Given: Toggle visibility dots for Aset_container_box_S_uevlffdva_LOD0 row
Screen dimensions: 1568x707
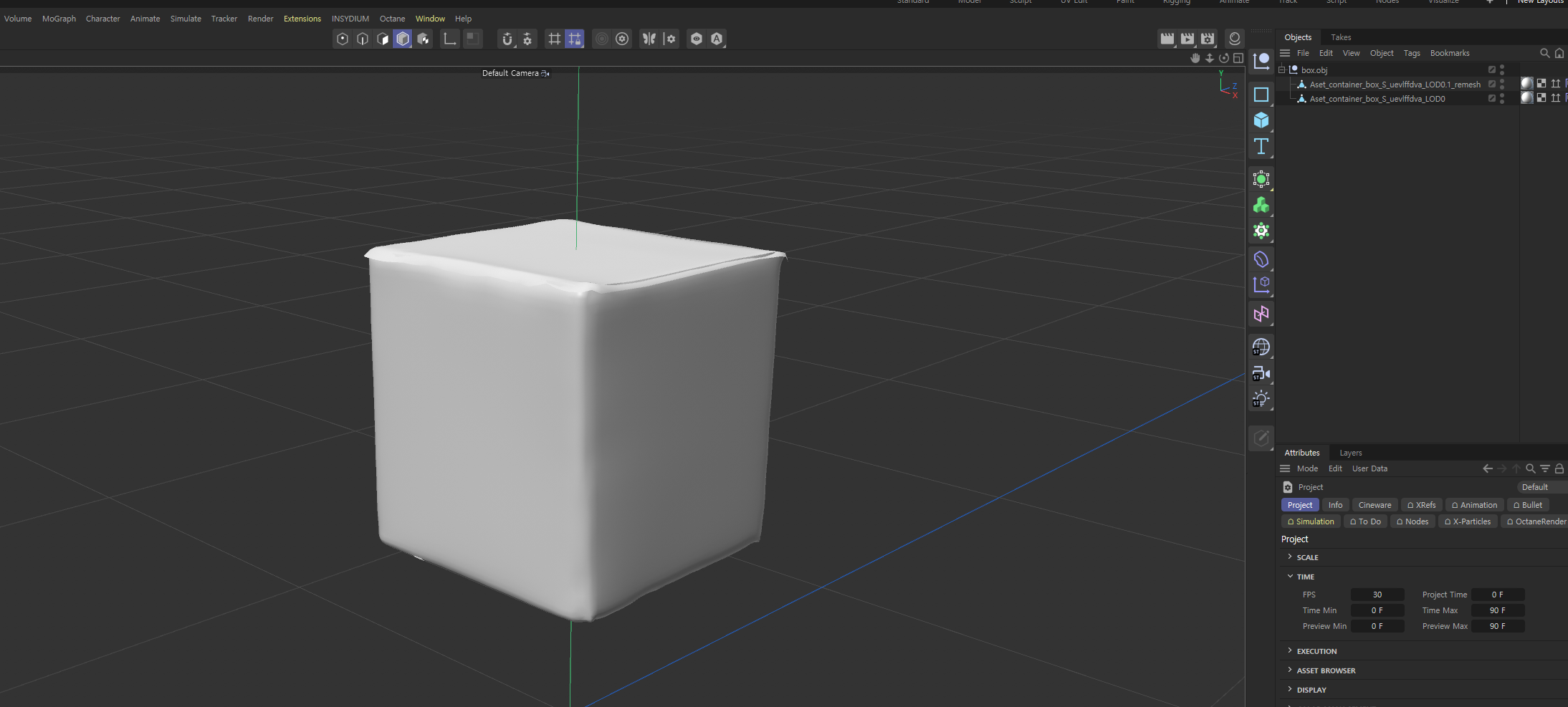Looking at the screenshot, I should [1502, 99].
